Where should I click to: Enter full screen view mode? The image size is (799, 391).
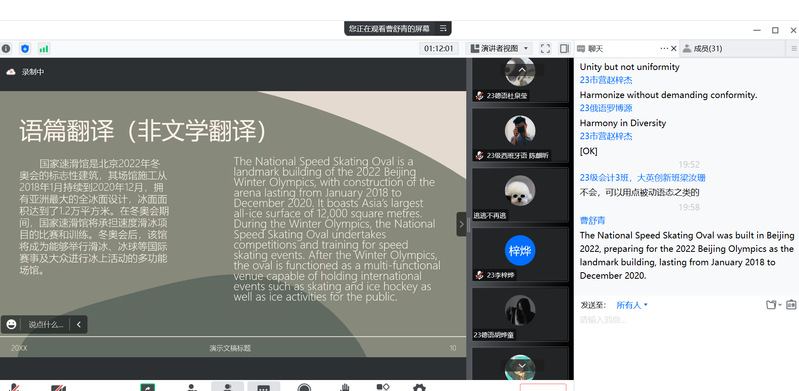545,48
